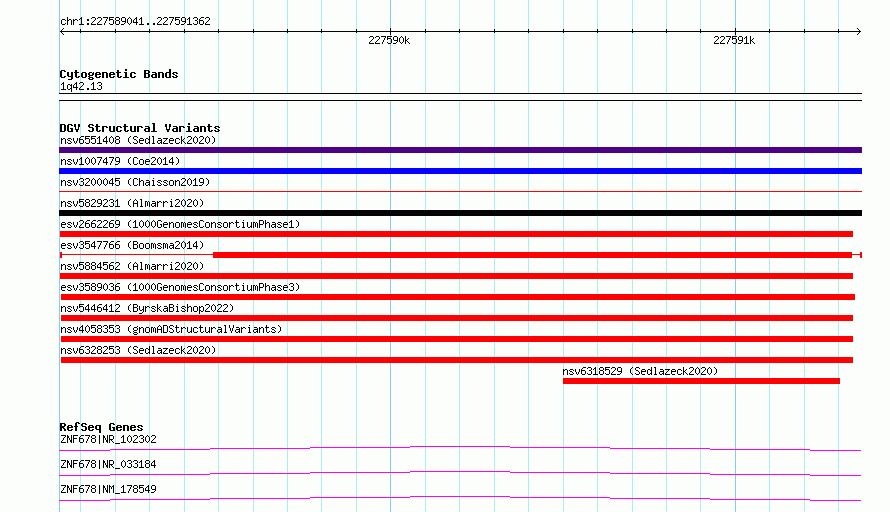Click the black nsv5829231 variant bar

460,213
